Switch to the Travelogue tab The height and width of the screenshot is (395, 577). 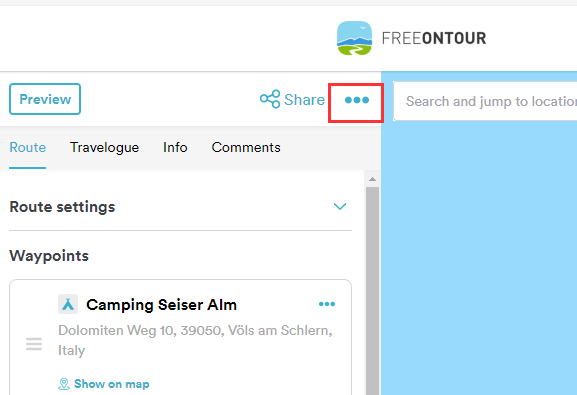[x=105, y=147]
